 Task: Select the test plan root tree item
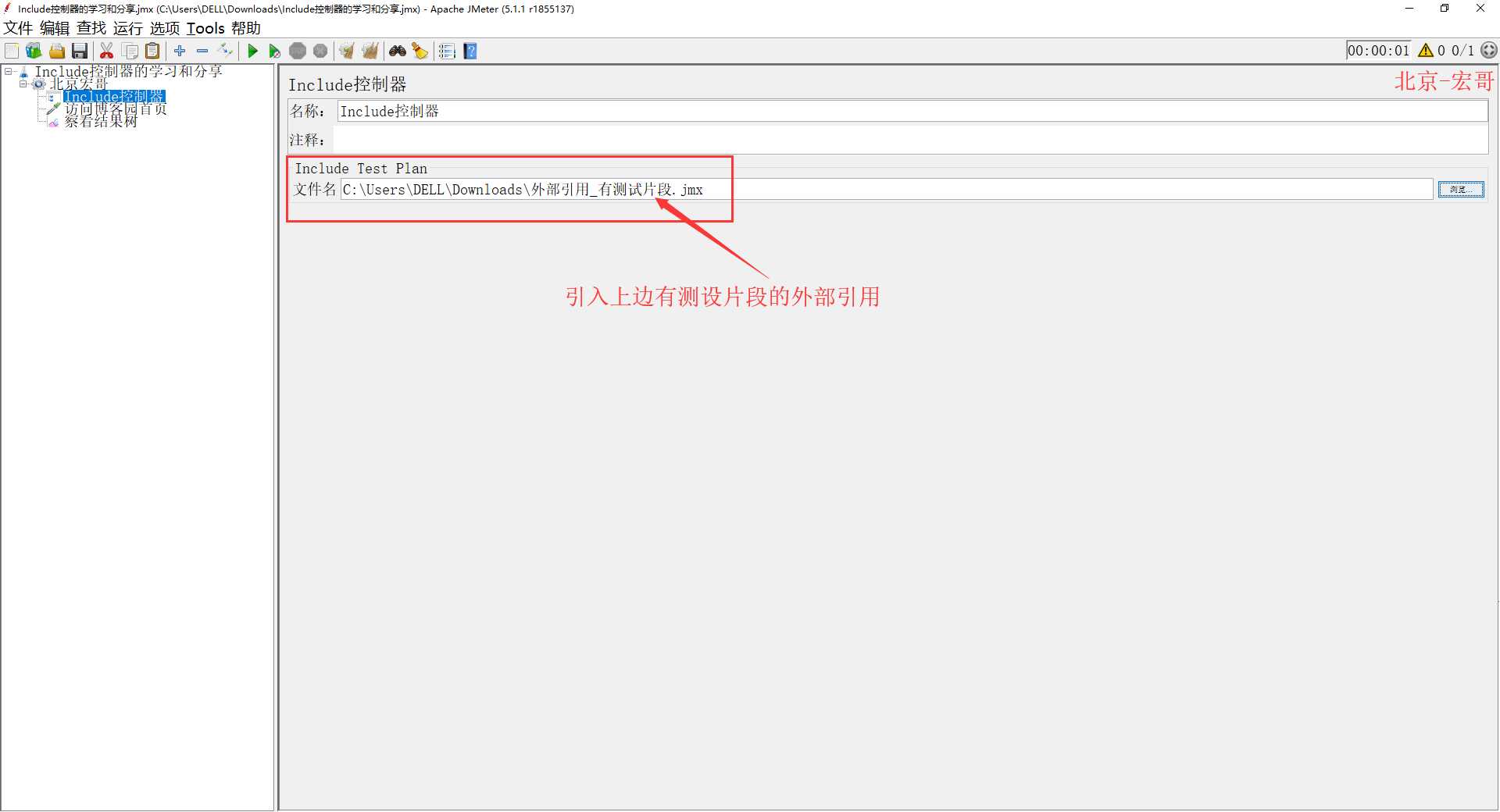[x=129, y=71]
